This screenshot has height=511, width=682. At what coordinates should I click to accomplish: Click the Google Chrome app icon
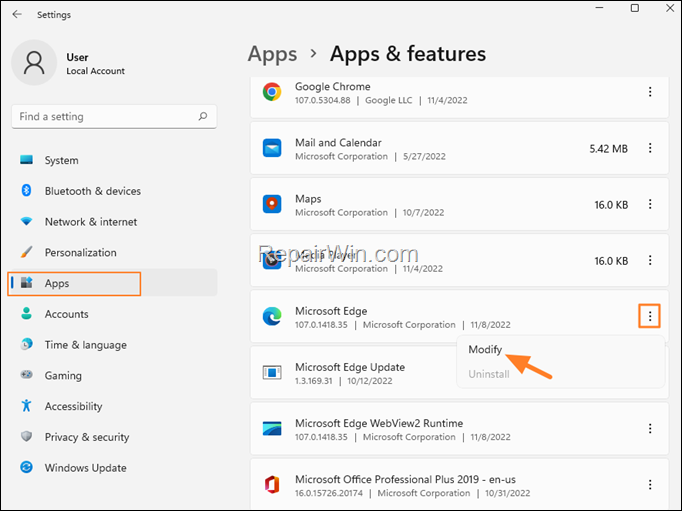[x=272, y=92]
